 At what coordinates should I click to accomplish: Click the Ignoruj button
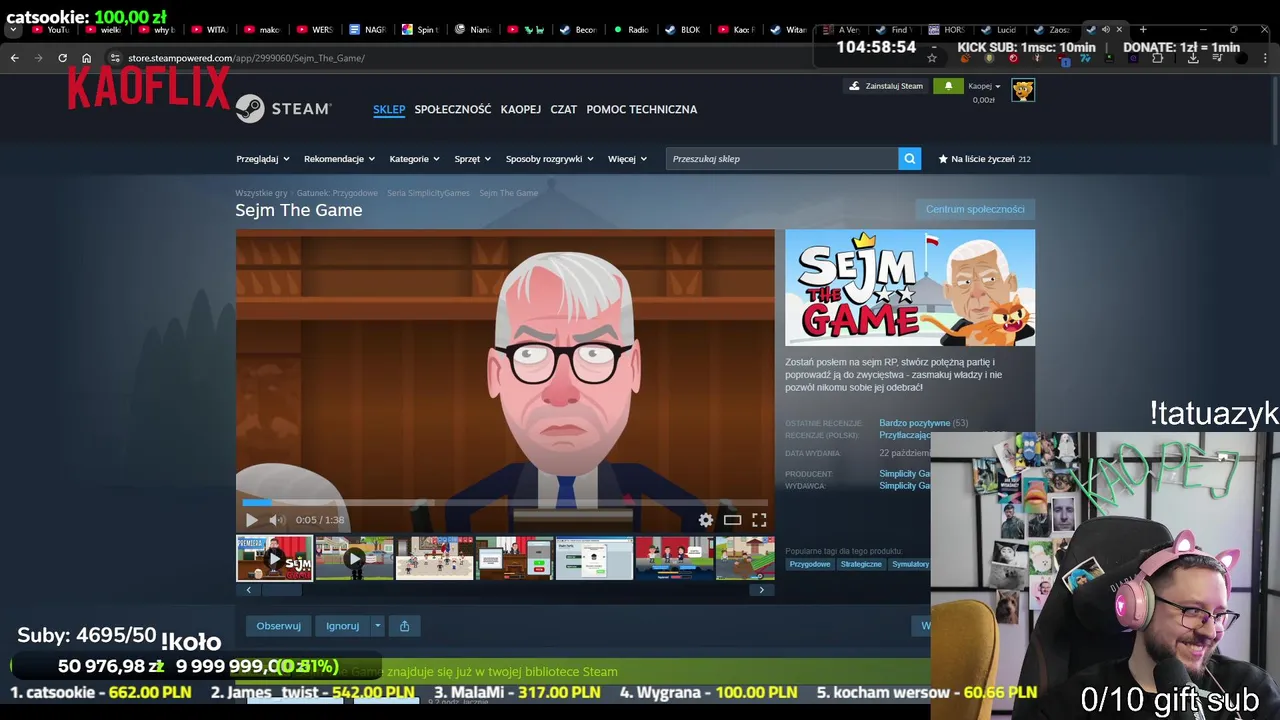click(x=342, y=626)
